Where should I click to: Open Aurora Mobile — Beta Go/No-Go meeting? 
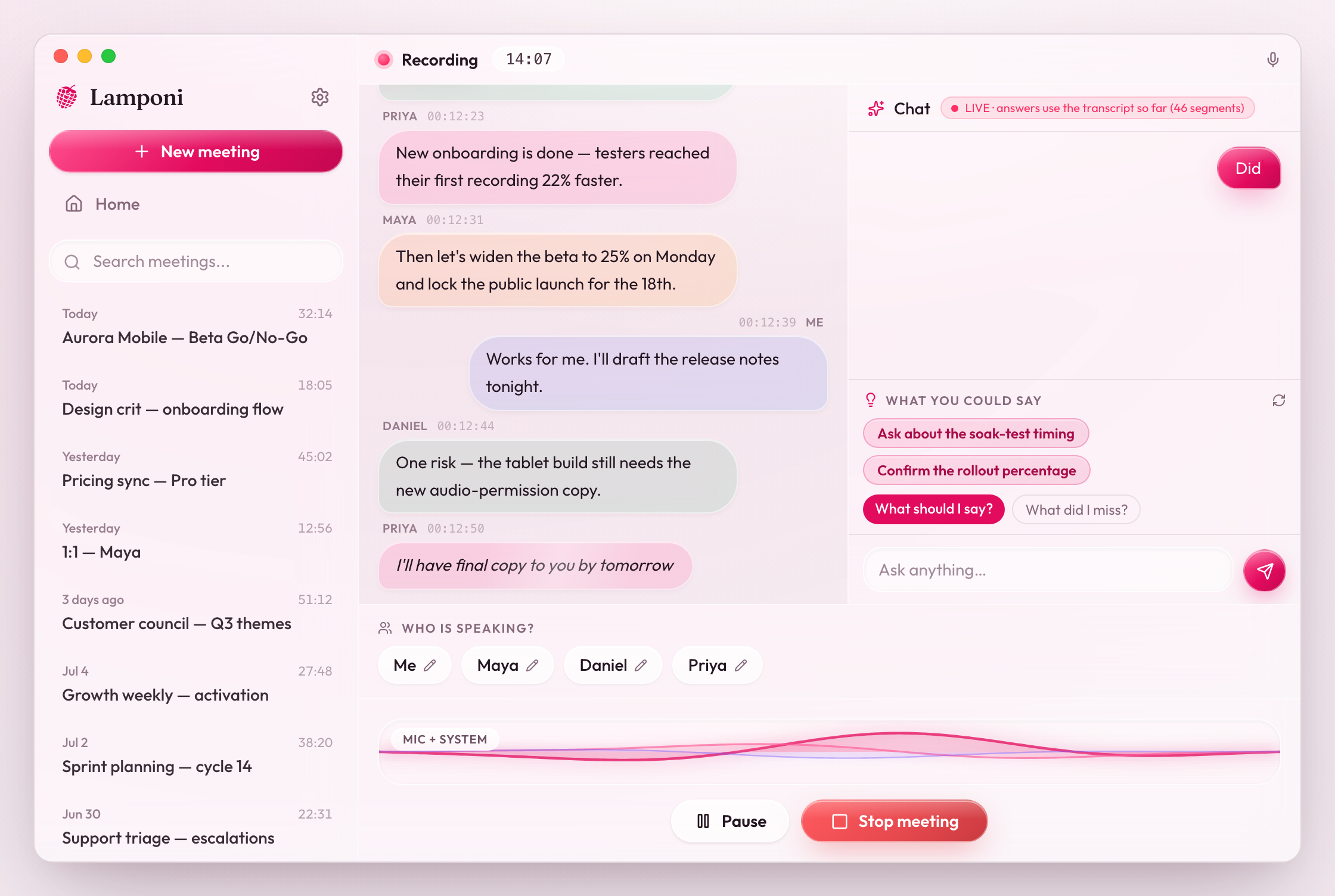pos(197,326)
